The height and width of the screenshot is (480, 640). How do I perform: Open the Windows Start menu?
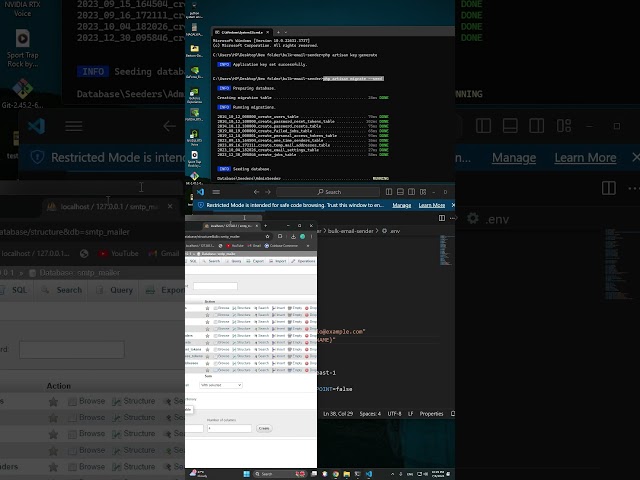(x=247, y=474)
